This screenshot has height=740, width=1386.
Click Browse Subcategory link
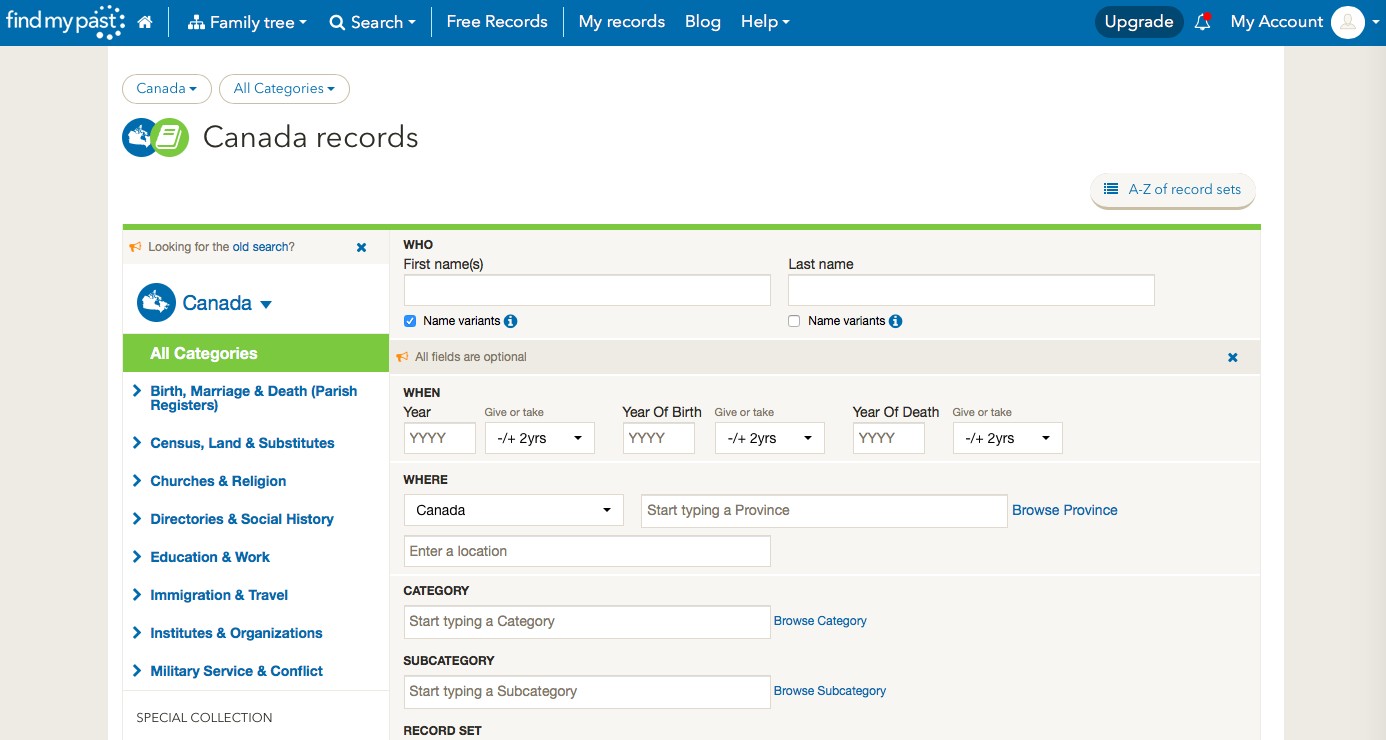[830, 691]
